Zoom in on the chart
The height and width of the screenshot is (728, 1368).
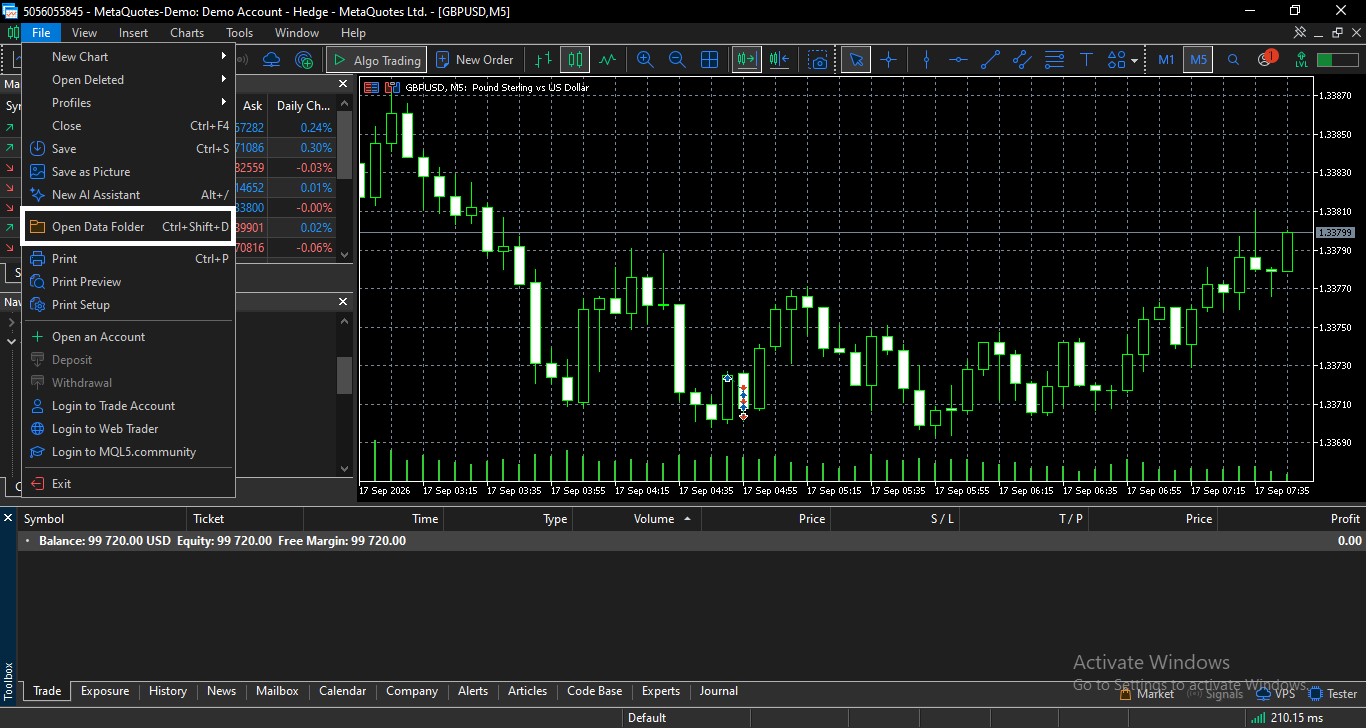click(x=645, y=60)
